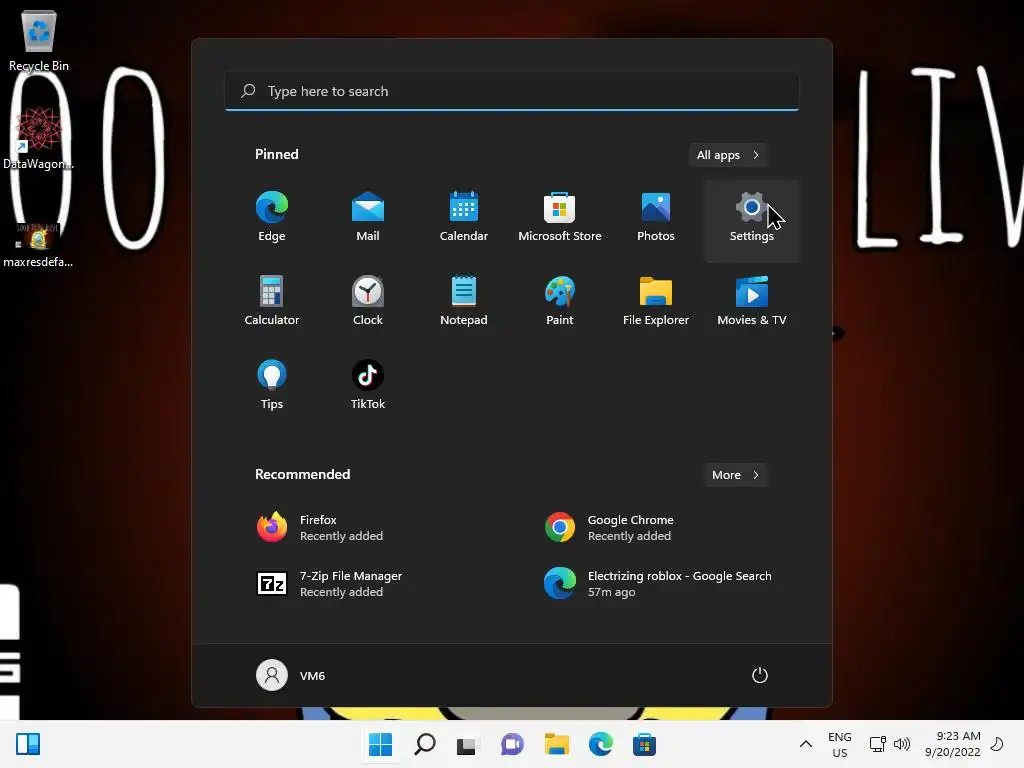Open the Tips app
This screenshot has width=1024, height=768.
pos(272,385)
